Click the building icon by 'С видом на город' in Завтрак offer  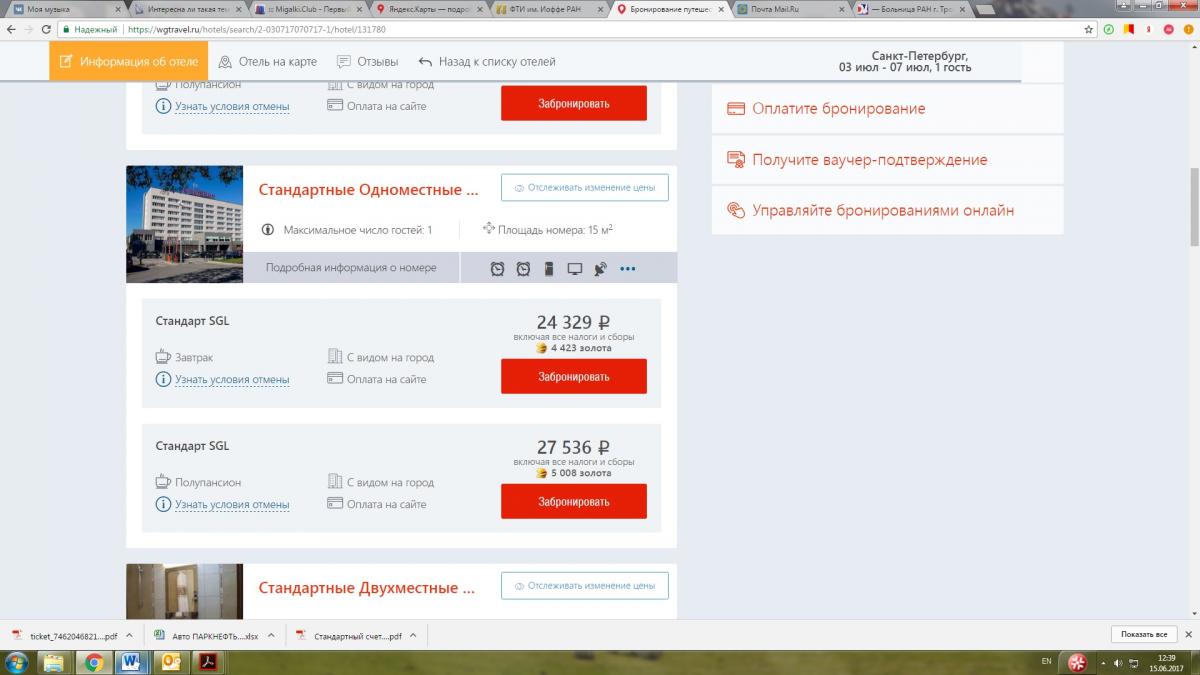point(335,356)
